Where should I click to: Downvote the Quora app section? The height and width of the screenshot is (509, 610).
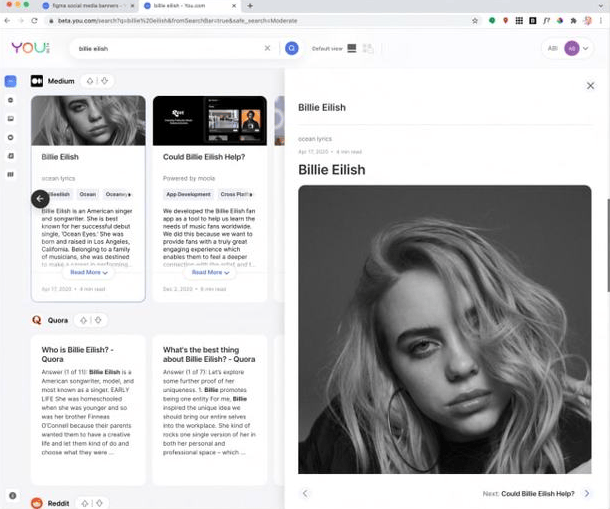tap(98, 320)
